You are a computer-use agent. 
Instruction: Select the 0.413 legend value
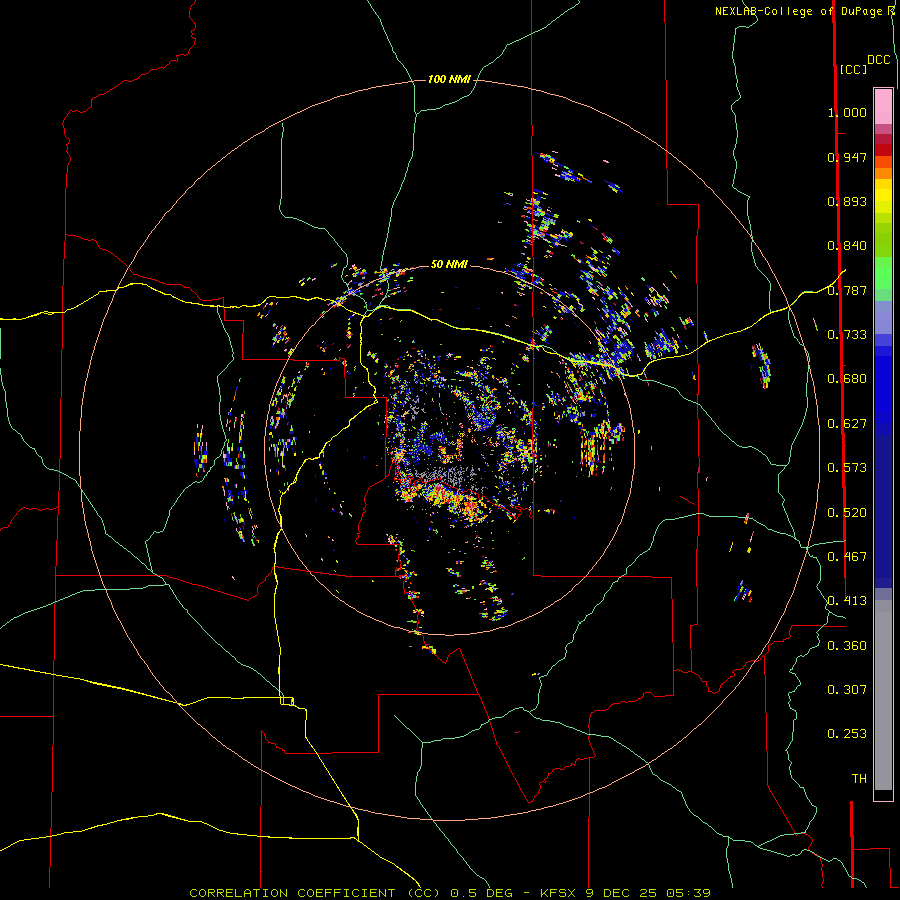847,601
